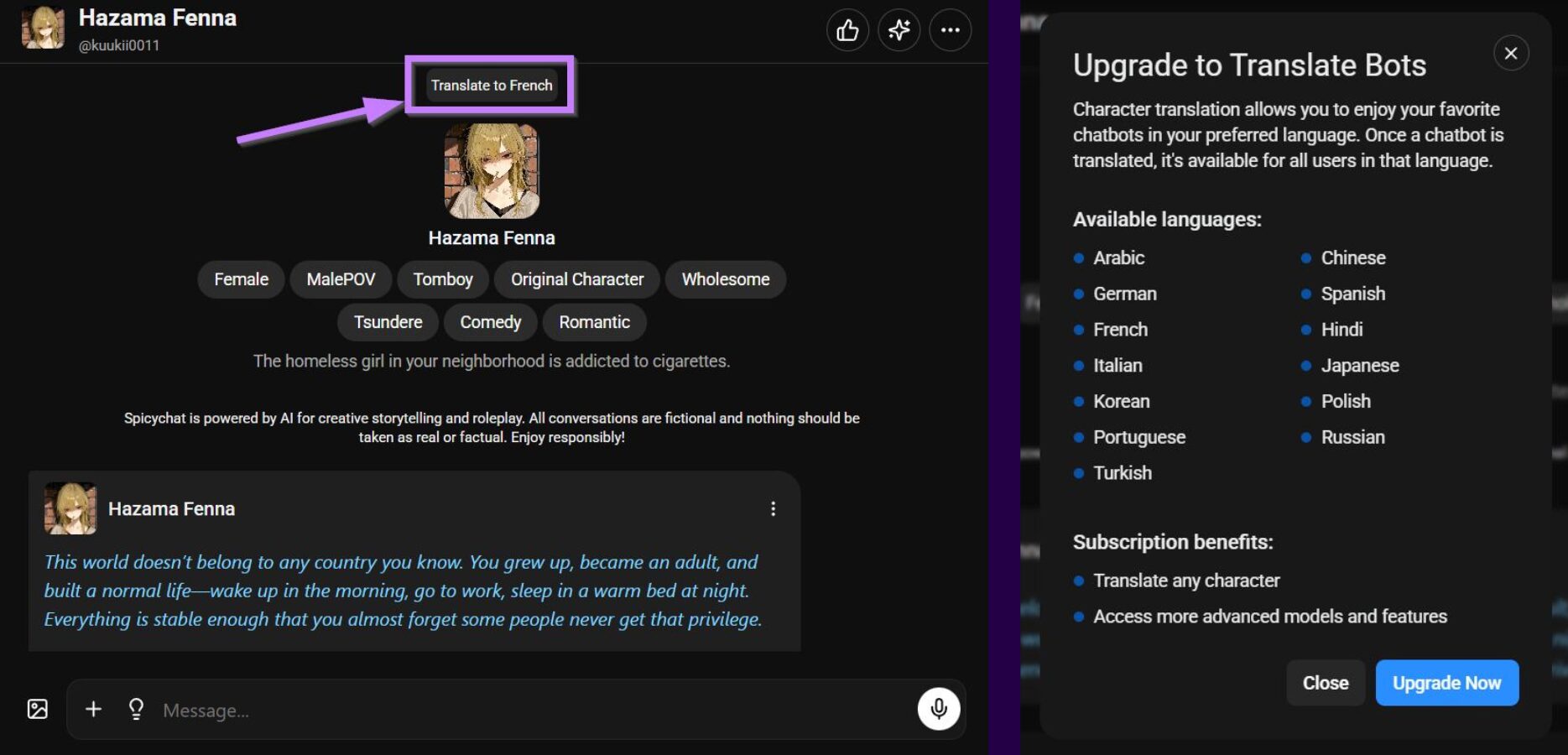
Task: Open the message's vertical three-dot menu
Action: pos(773,509)
